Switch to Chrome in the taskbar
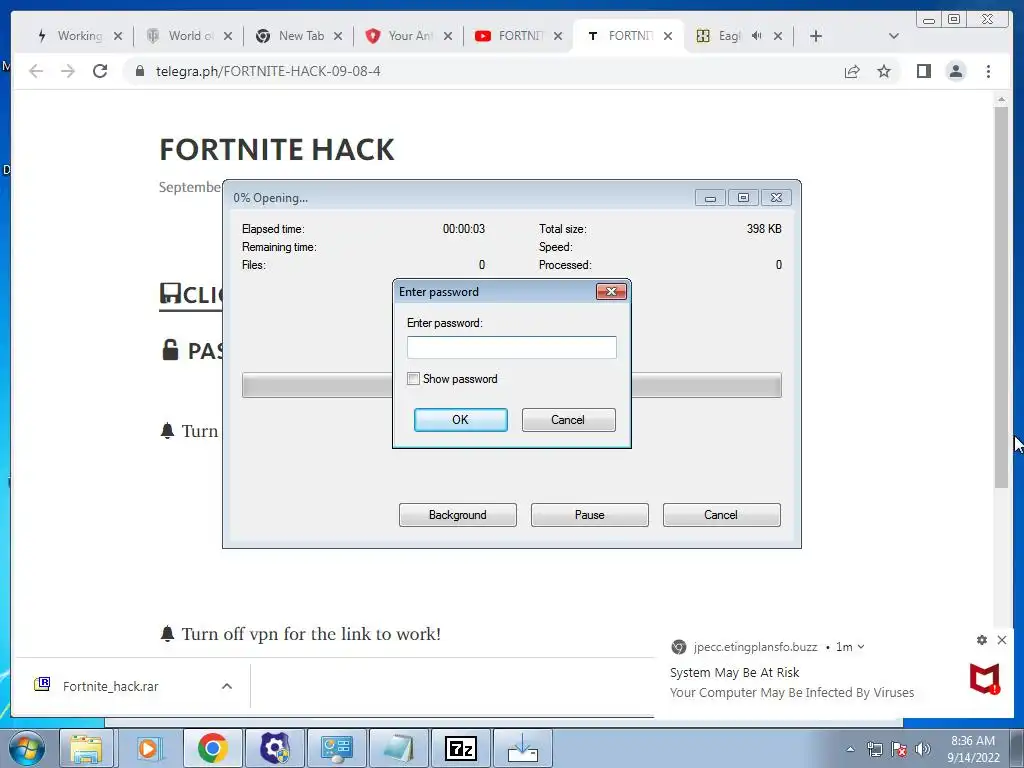Screen dimensions: 1024x768 tap(212, 748)
